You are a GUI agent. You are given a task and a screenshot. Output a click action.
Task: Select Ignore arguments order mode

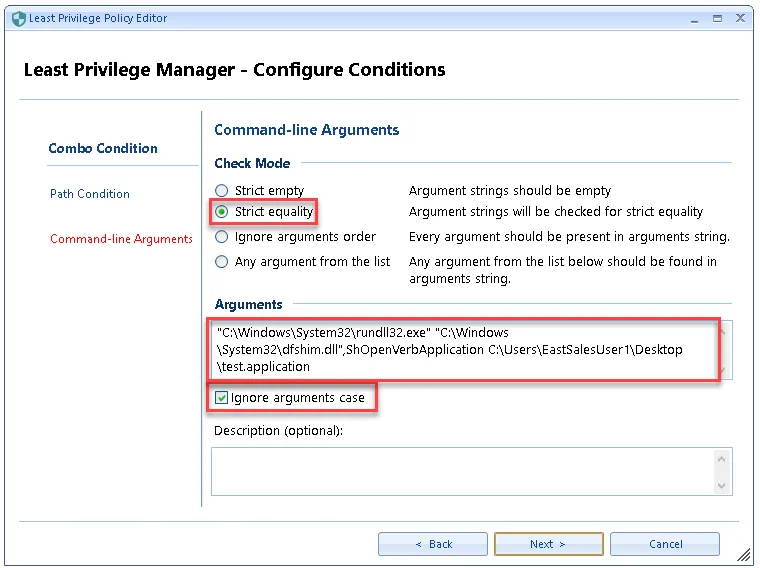[x=222, y=237]
